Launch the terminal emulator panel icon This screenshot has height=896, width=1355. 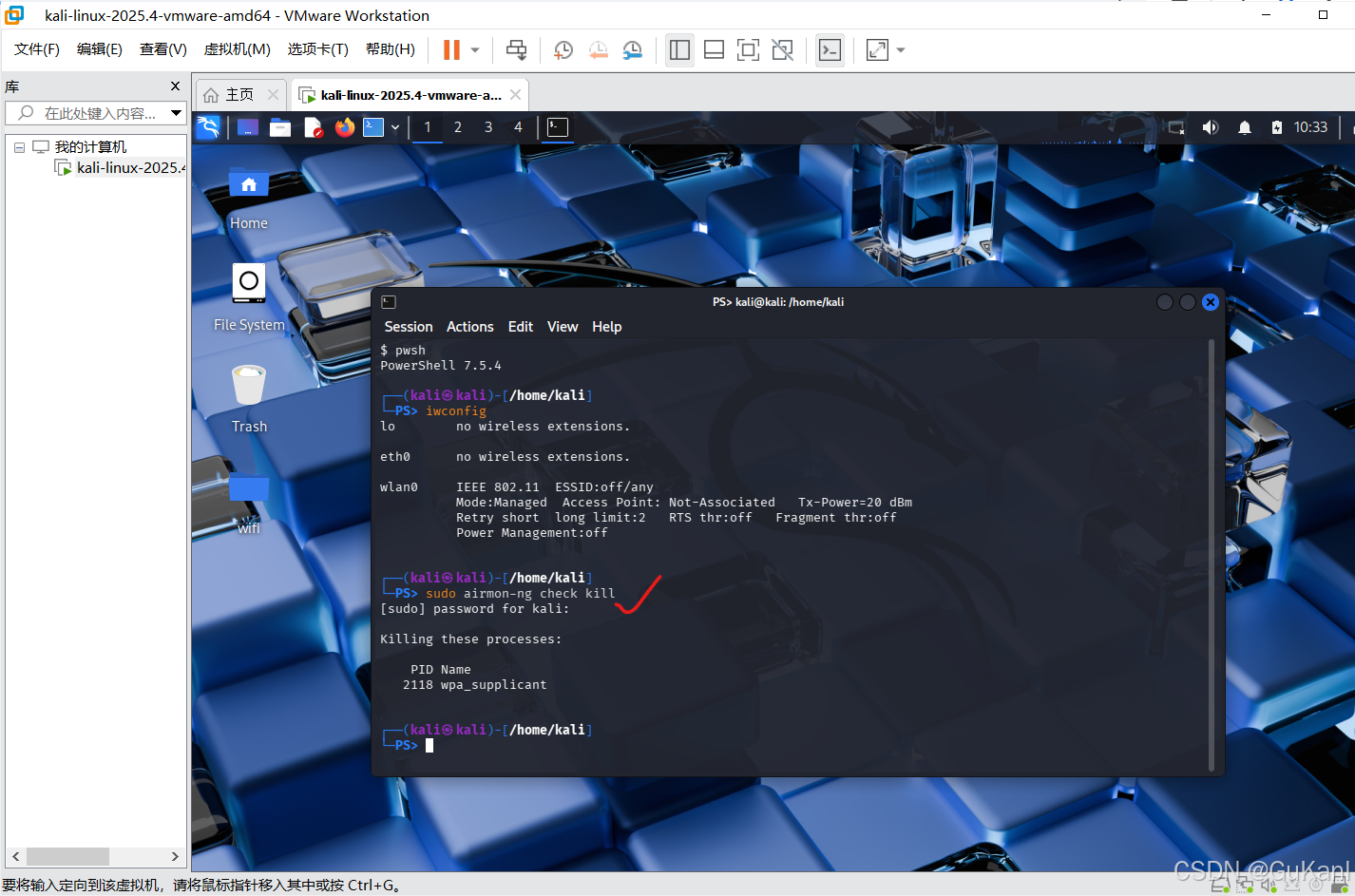coord(374,127)
